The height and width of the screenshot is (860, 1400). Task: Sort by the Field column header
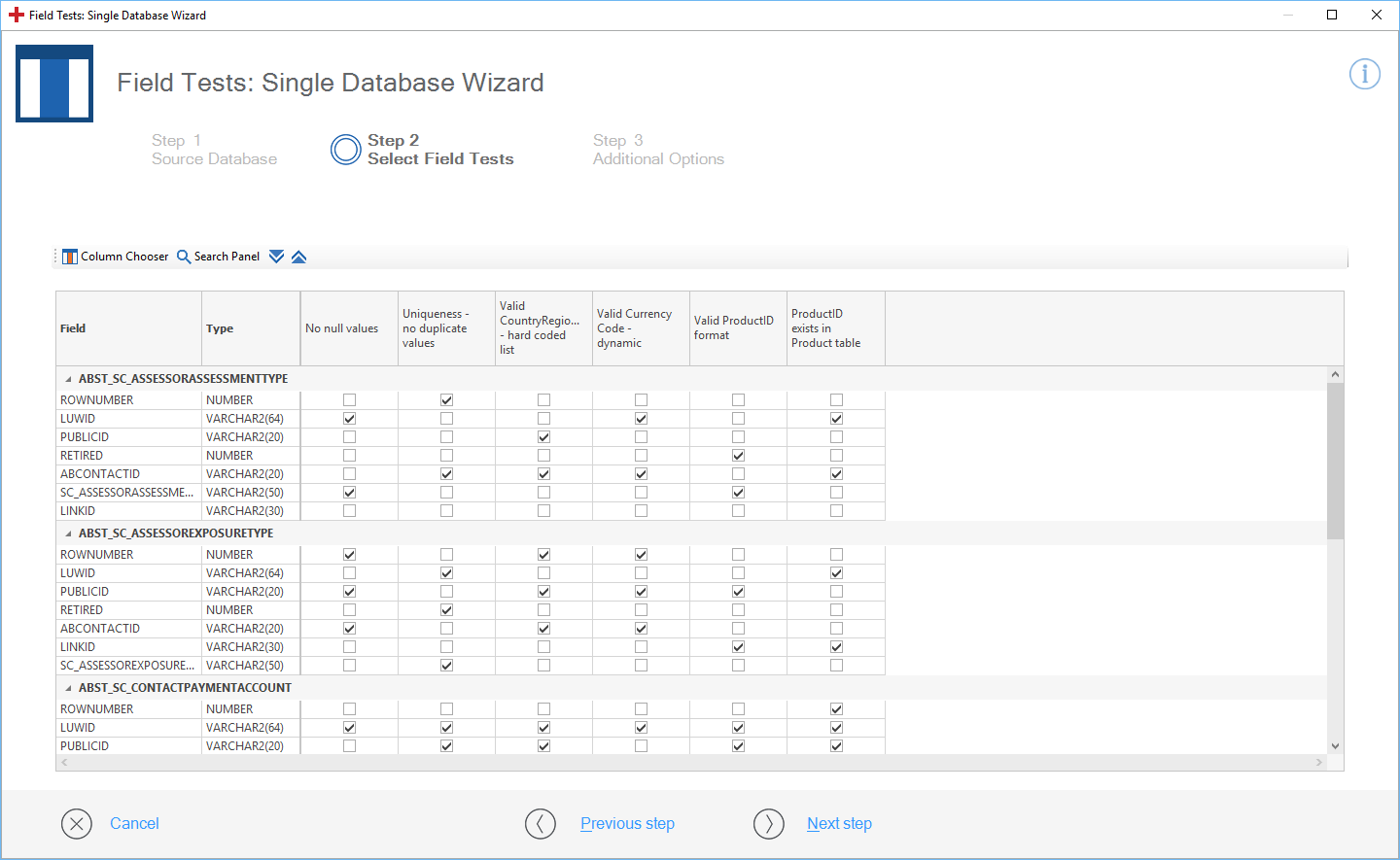[128, 328]
